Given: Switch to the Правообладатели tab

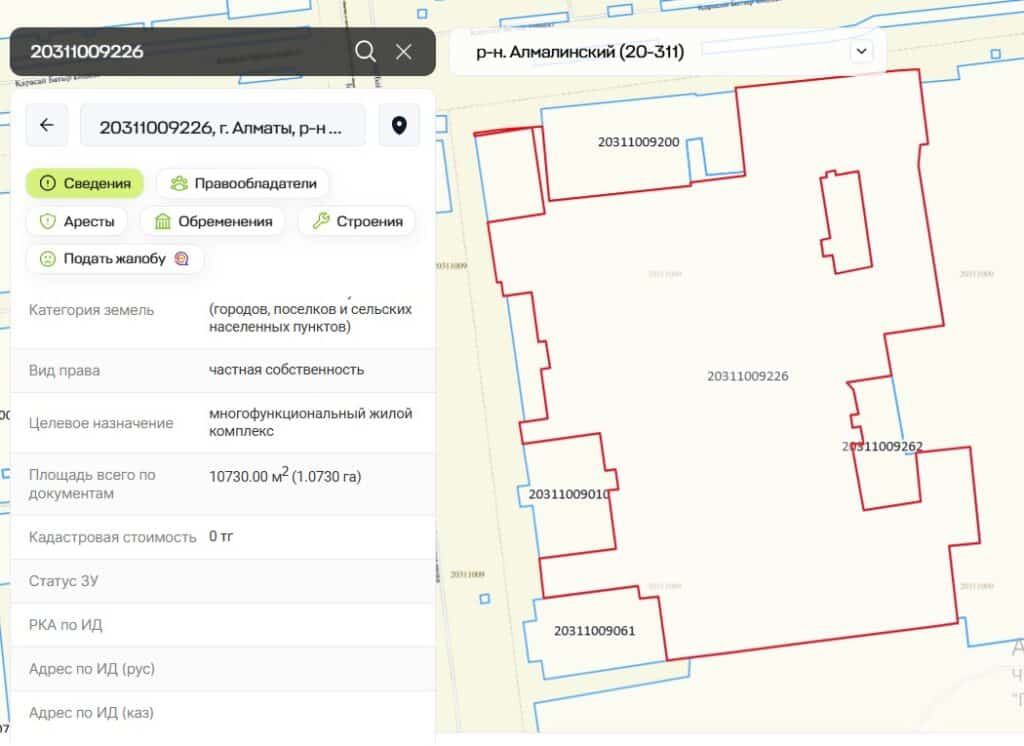Looking at the screenshot, I should click(243, 183).
